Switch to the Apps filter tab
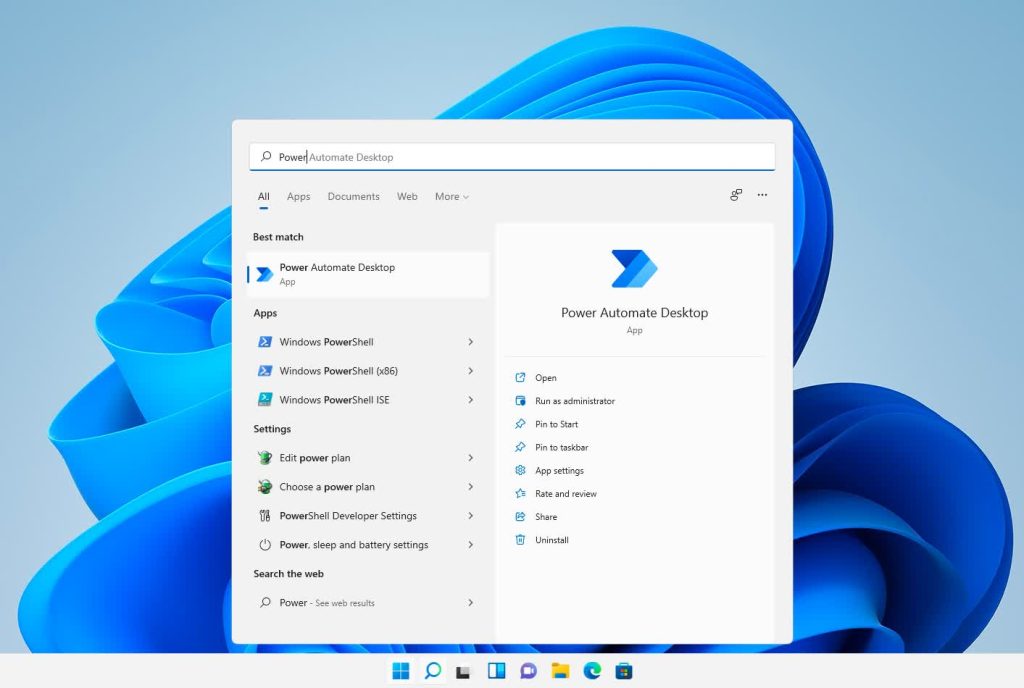The height and width of the screenshot is (688, 1024). pyautogui.click(x=298, y=197)
